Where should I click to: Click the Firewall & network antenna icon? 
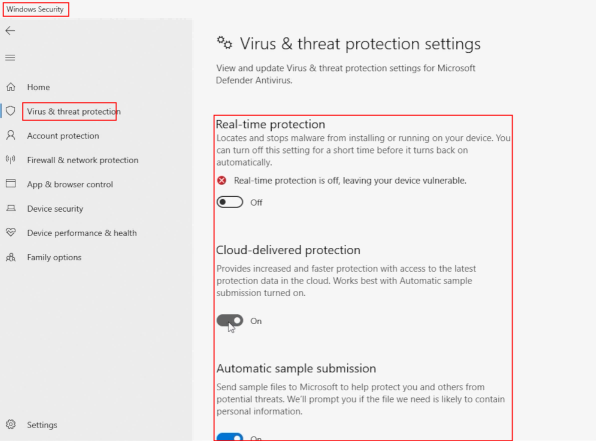[x=11, y=160]
